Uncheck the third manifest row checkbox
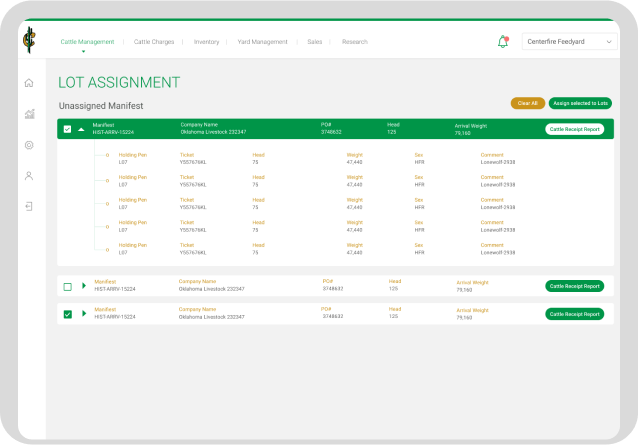Screen dimensions: 639x445 pos(67,314)
